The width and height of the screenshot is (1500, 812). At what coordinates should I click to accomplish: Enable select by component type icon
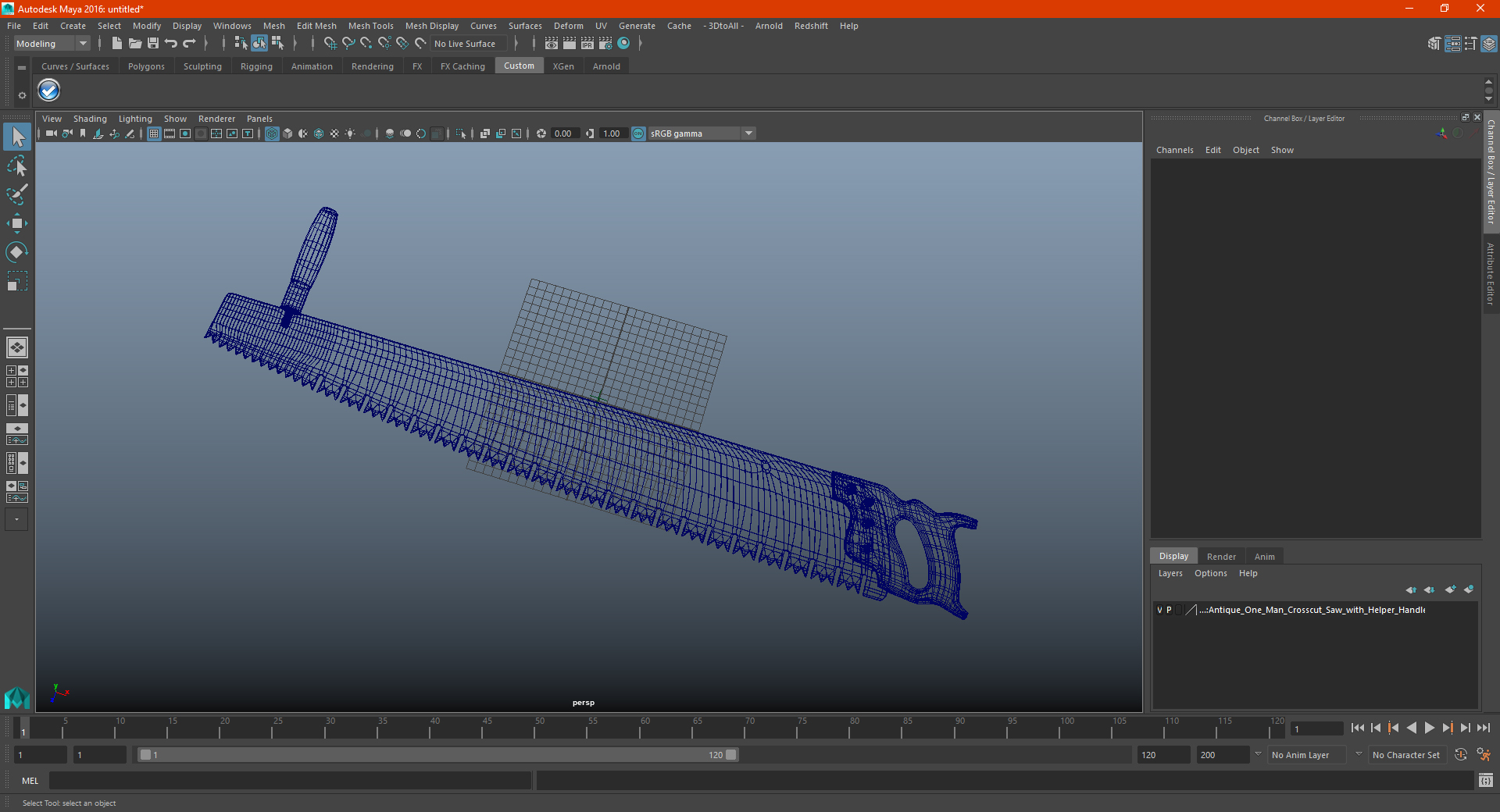277,44
